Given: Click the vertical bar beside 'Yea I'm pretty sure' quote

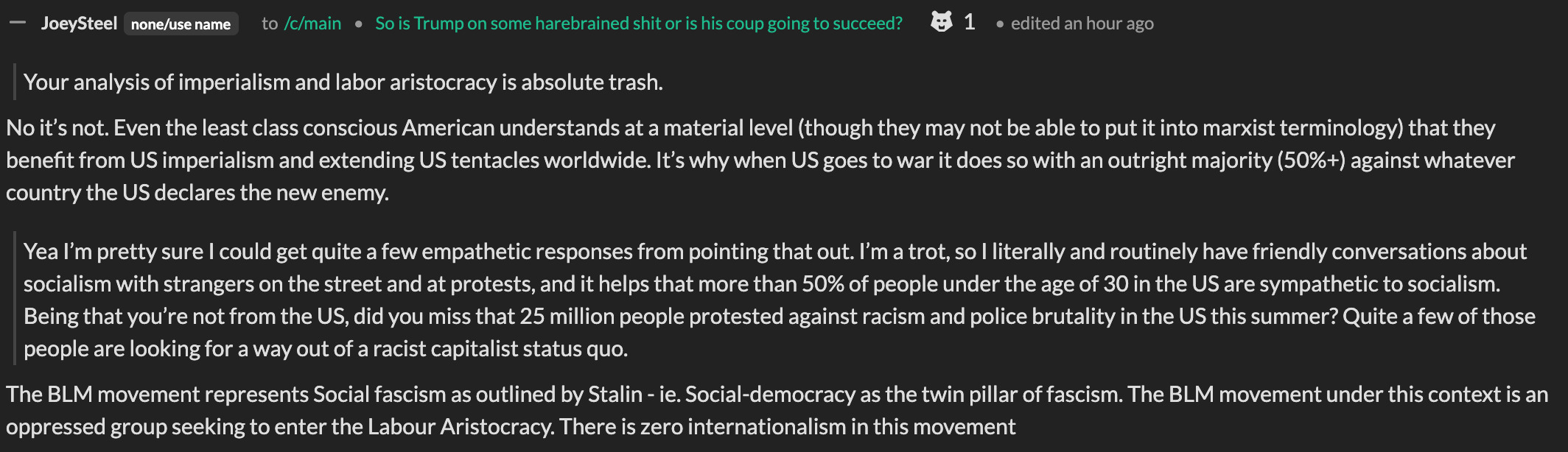Looking at the screenshot, I should tap(14, 299).
